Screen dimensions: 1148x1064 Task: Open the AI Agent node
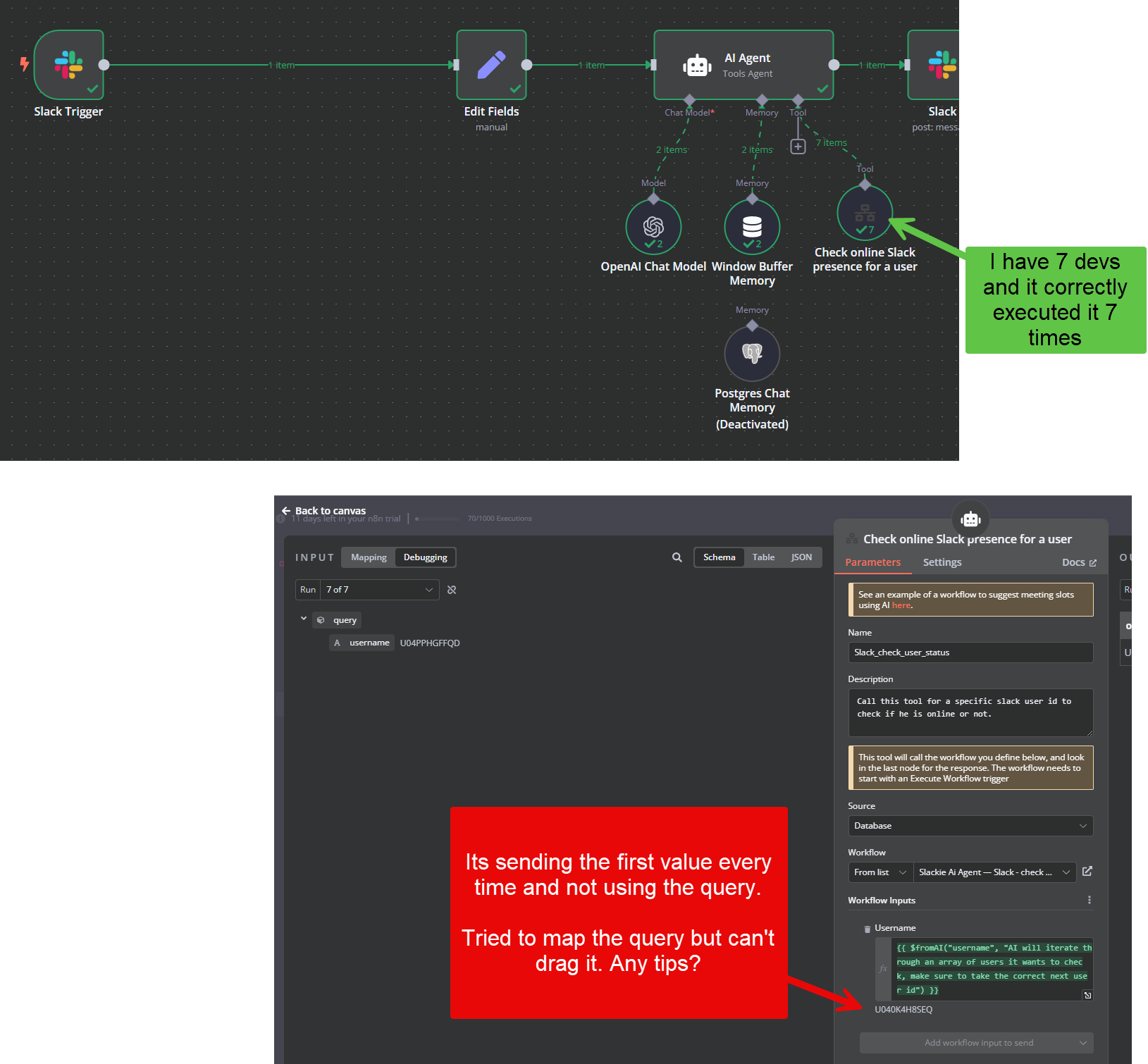743,65
